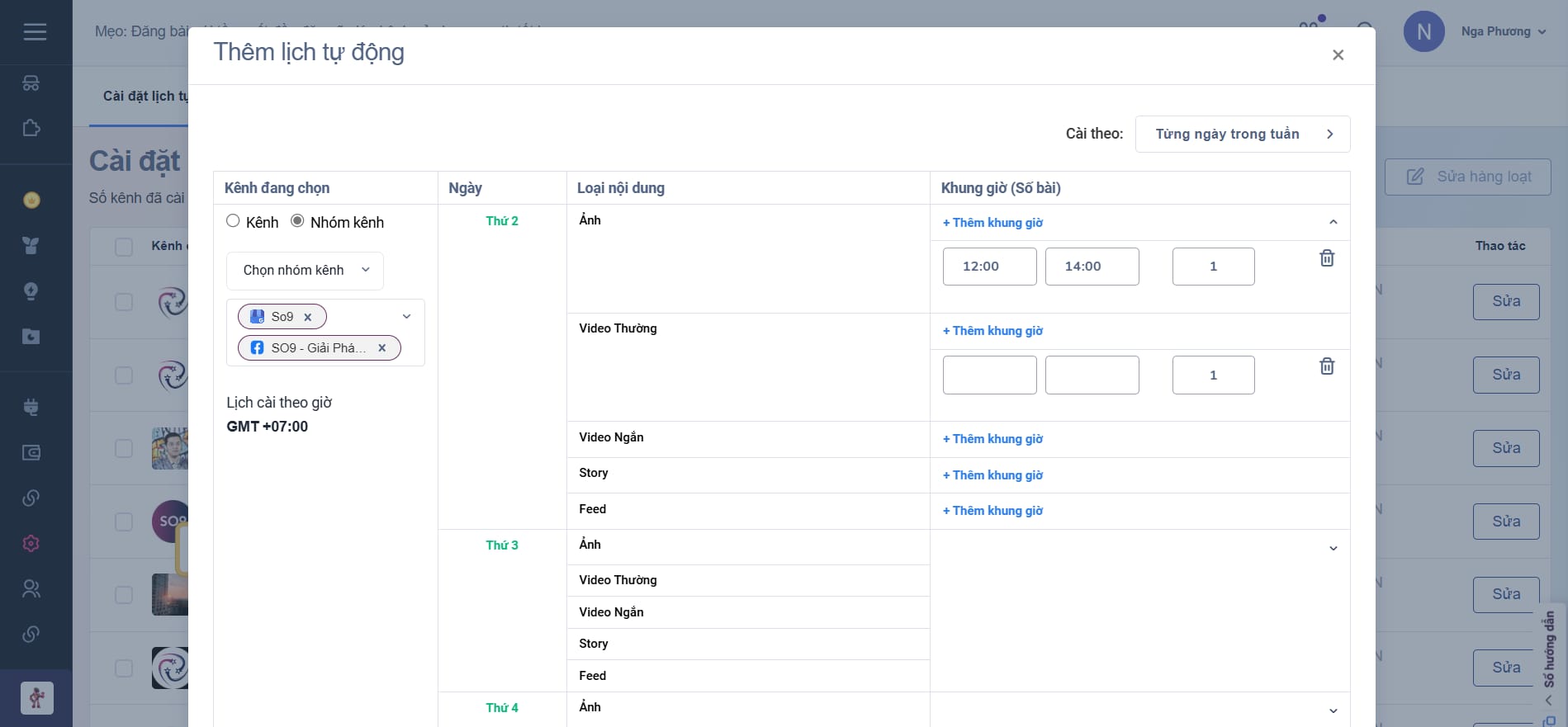This screenshot has height=727, width=1568.
Task: Click the plant sprout sidebar icon
Action: (31, 245)
